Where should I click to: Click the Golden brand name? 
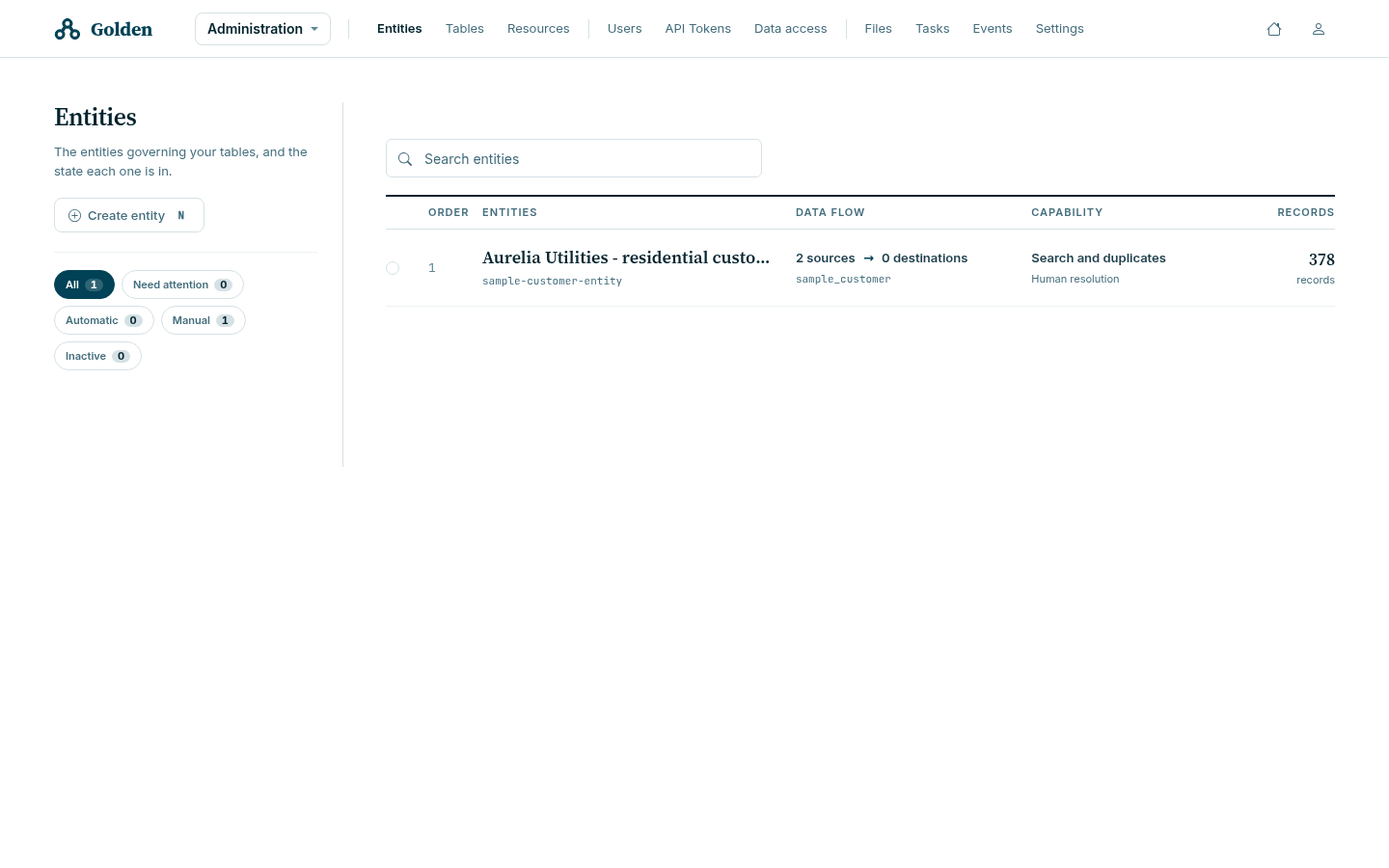[x=122, y=29]
